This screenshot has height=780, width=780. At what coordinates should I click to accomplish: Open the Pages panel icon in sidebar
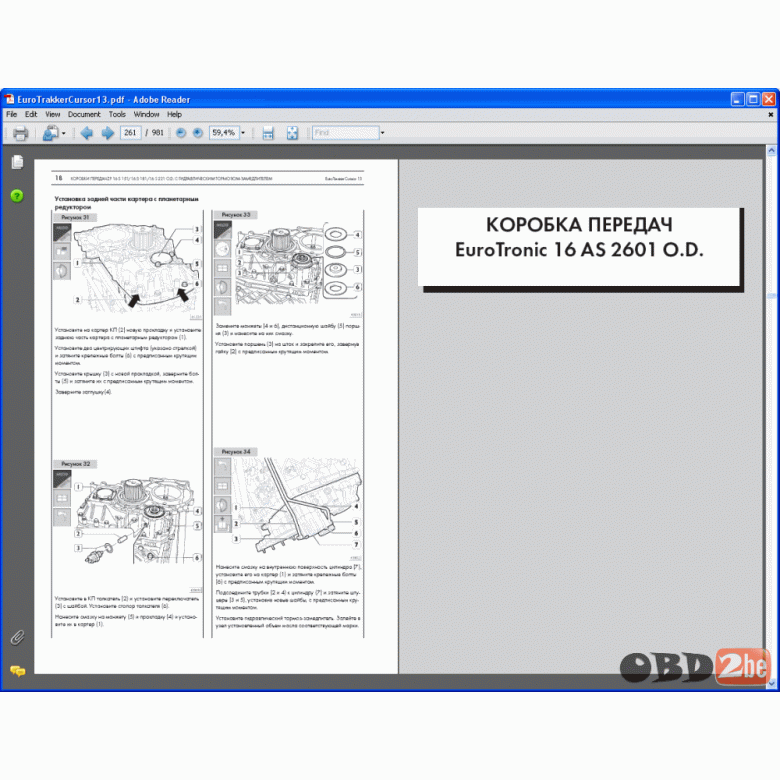pos(17,162)
